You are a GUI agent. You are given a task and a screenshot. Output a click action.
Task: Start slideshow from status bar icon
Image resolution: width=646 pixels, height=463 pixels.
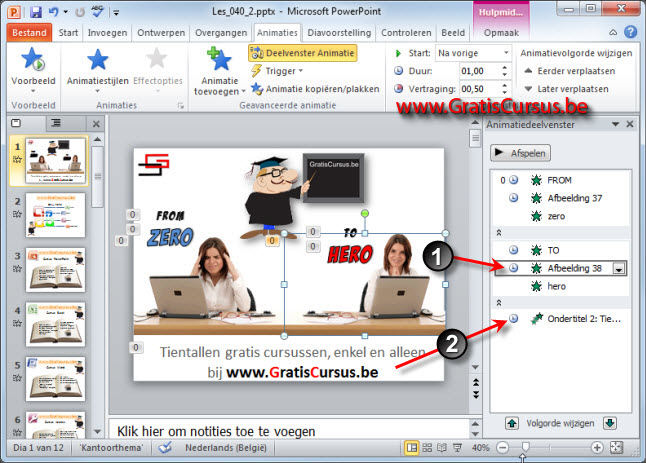pyautogui.click(x=457, y=447)
